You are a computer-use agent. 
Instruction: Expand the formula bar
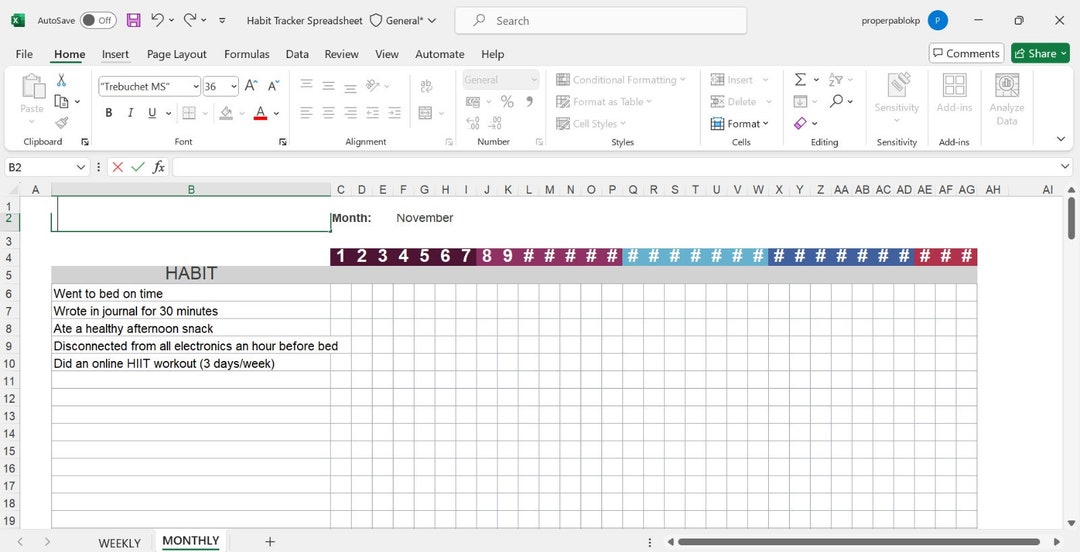pyautogui.click(x=1066, y=167)
